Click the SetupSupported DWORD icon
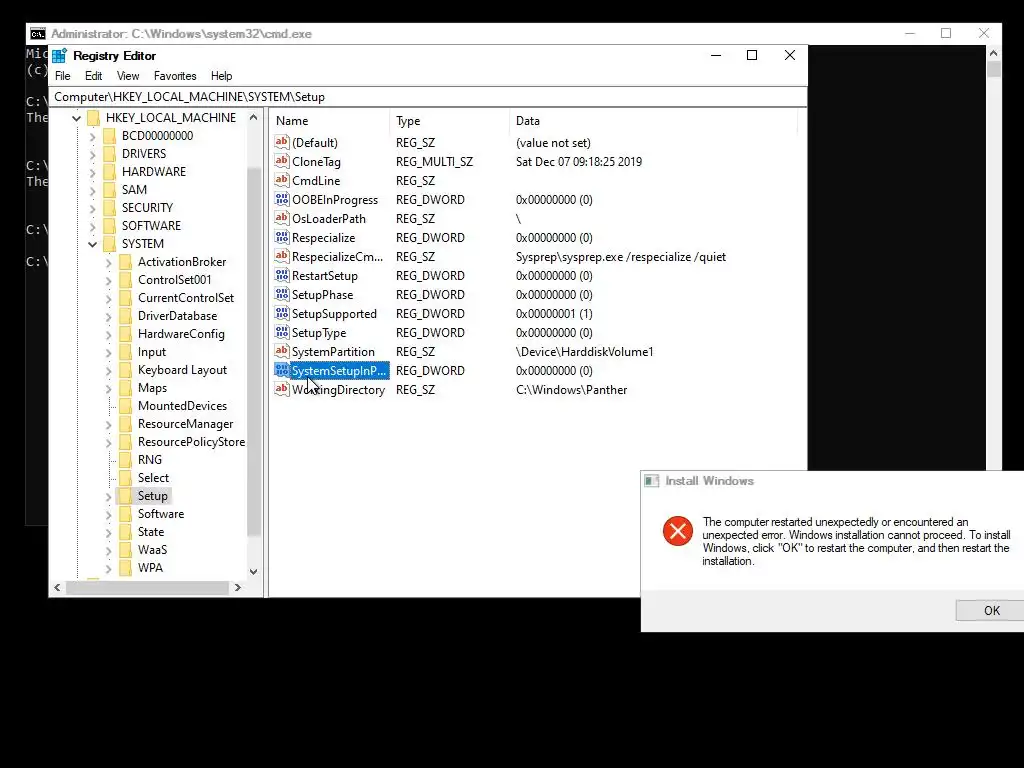Screen dimensions: 1024x768 (281, 313)
